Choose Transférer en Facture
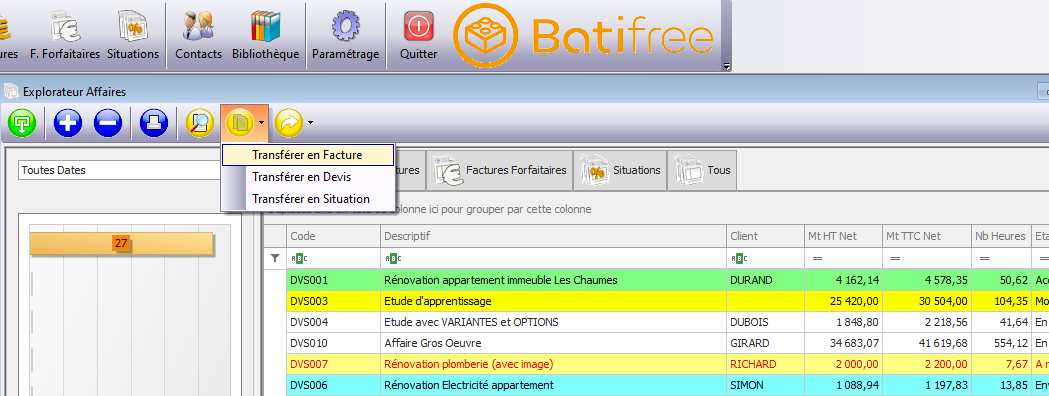Viewport: 1049px width, 396px height. pyautogui.click(x=307, y=155)
